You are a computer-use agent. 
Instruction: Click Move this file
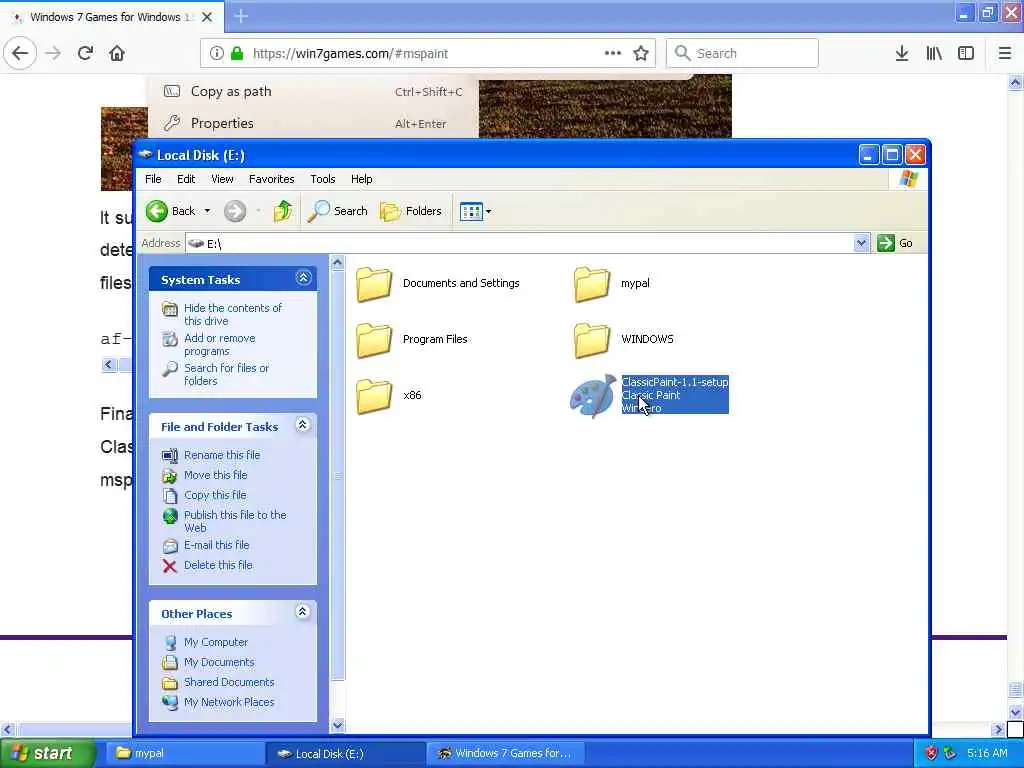coord(216,475)
